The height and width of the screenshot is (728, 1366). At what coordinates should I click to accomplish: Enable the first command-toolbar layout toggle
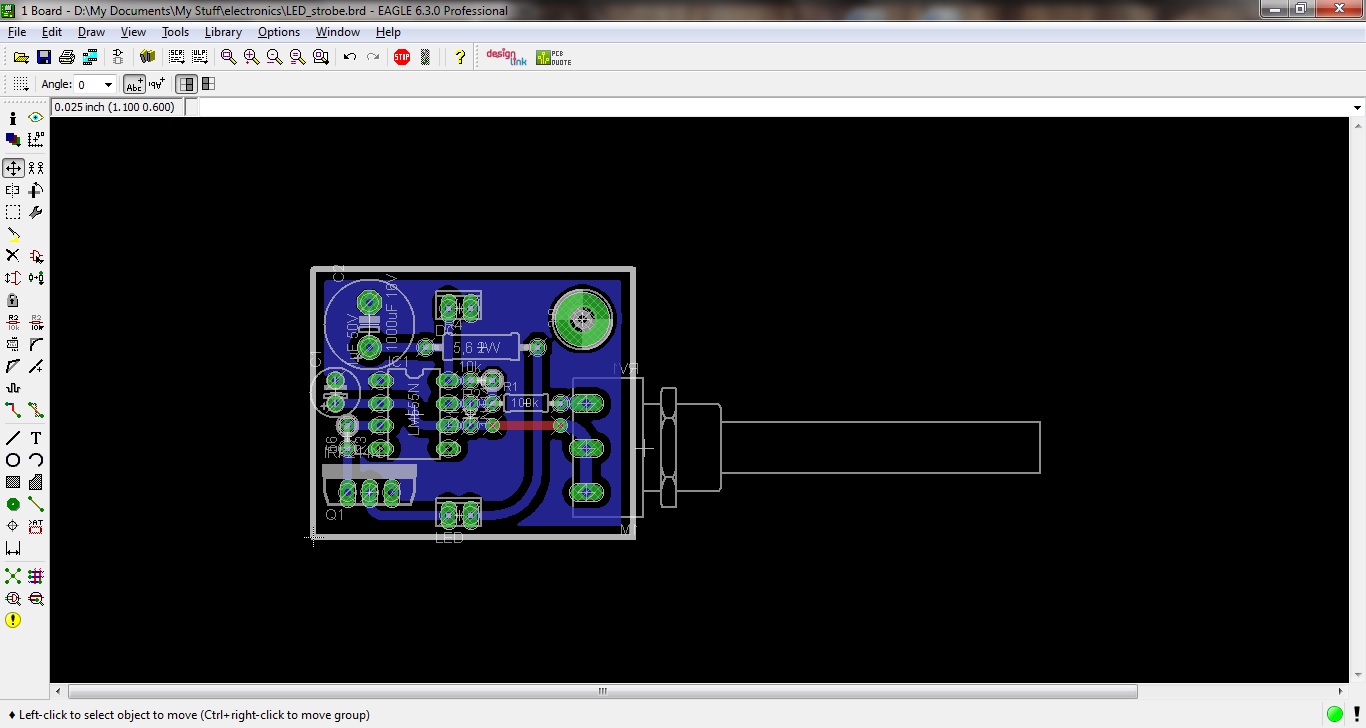(186, 85)
